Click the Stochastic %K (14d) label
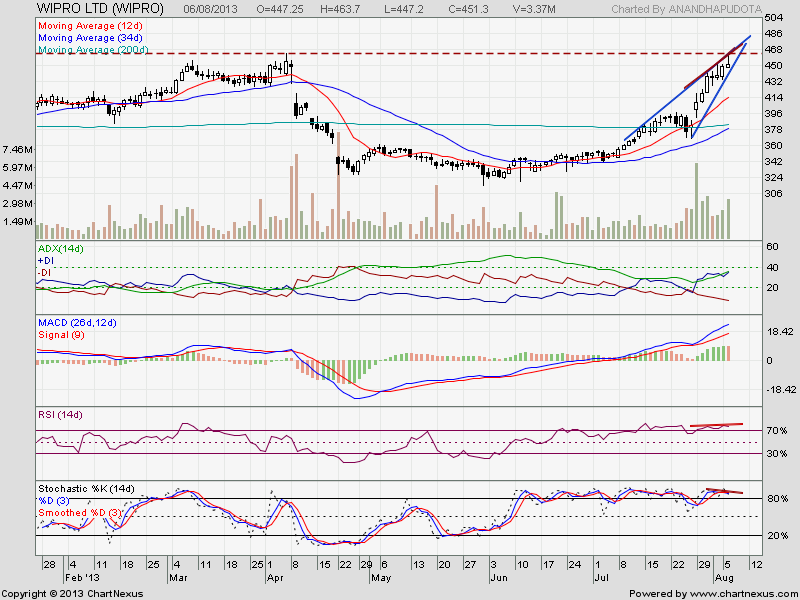This screenshot has height=600, width=800. tap(86, 489)
